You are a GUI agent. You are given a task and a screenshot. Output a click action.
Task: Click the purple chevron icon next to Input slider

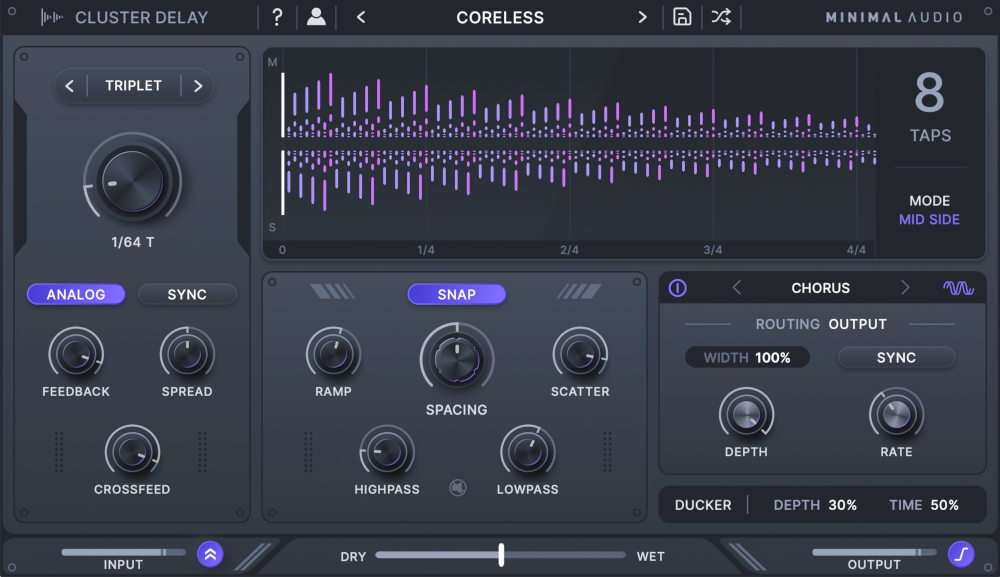[x=210, y=552]
